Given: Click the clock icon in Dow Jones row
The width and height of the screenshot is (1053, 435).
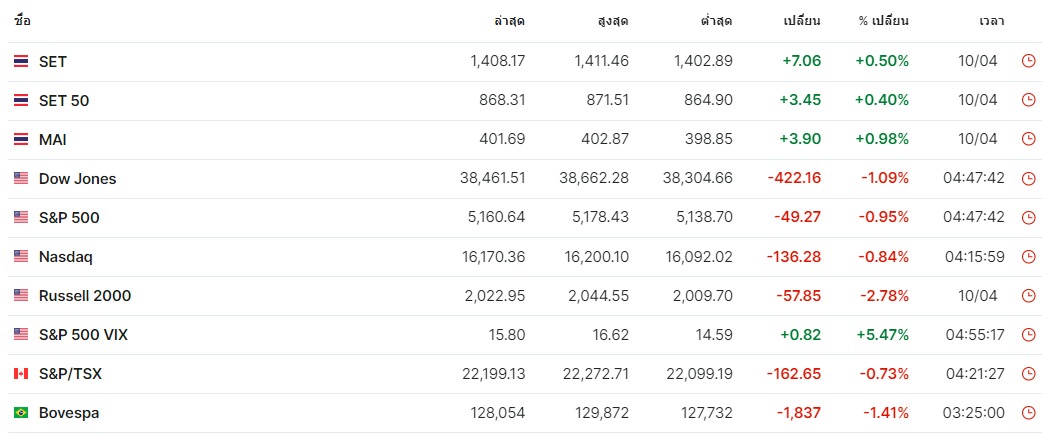Looking at the screenshot, I should point(1028,179).
